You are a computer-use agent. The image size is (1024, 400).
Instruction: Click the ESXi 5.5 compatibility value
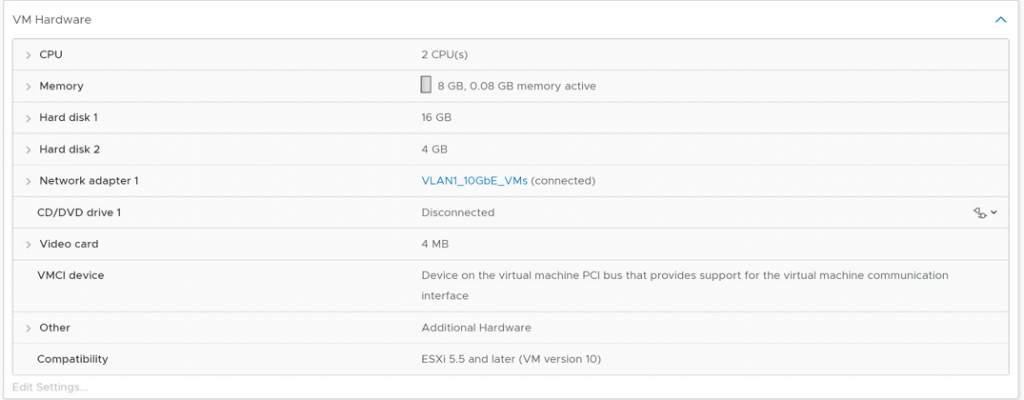coord(510,359)
